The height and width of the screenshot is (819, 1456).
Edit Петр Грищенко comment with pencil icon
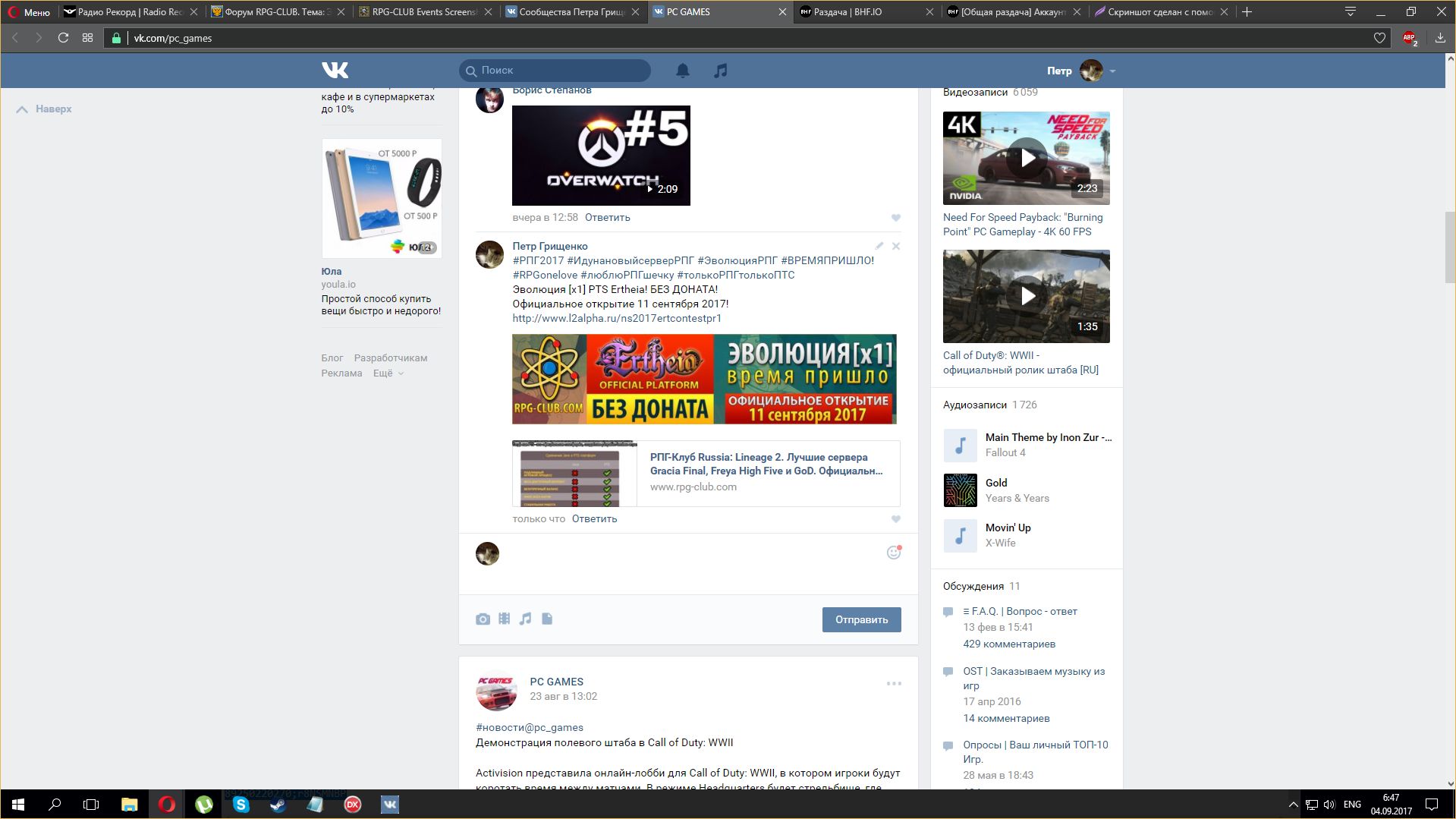(x=879, y=246)
